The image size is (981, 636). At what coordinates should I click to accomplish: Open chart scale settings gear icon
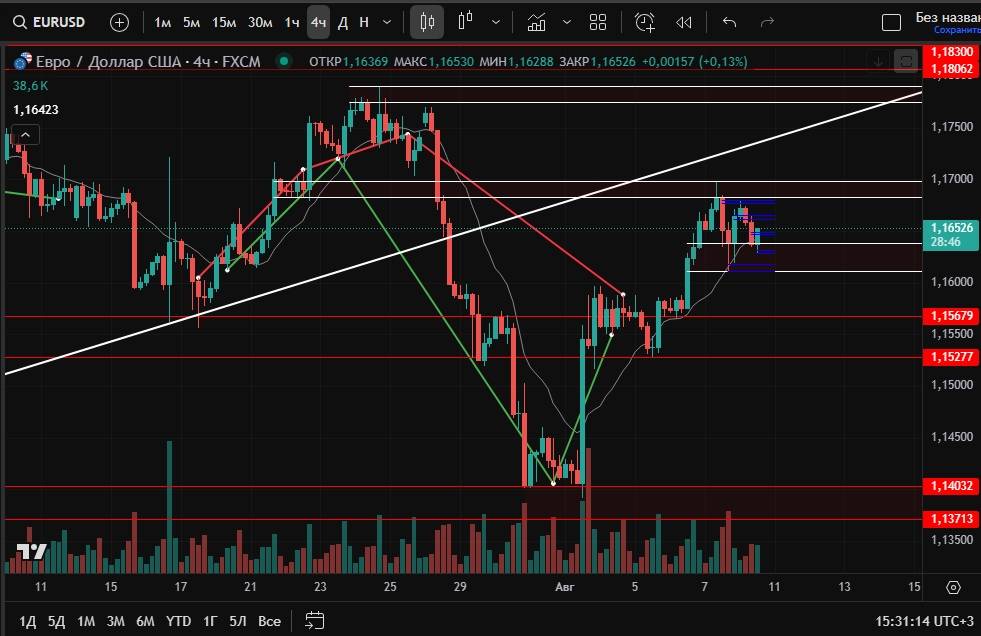(x=953, y=587)
